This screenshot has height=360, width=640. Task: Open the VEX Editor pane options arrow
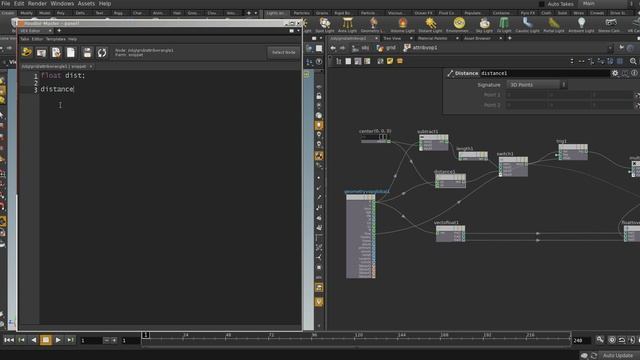tap(298, 31)
